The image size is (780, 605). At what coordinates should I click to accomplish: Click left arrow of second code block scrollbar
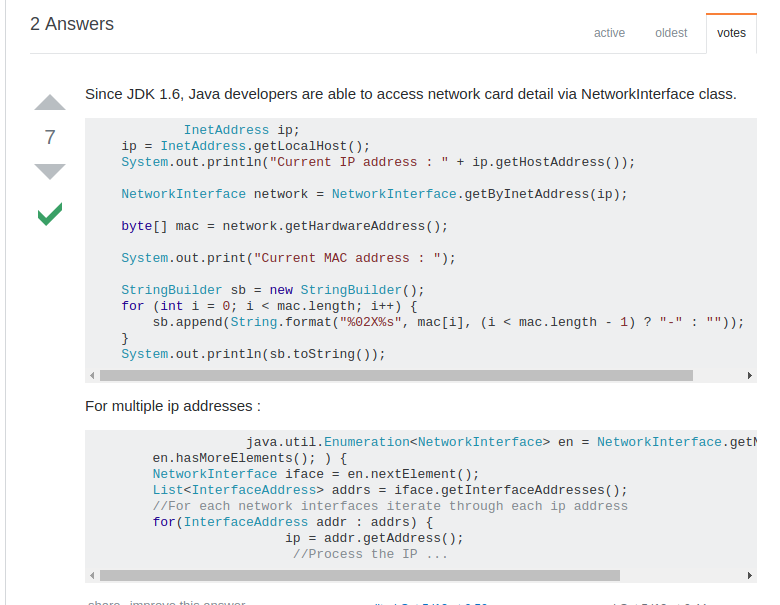92,576
